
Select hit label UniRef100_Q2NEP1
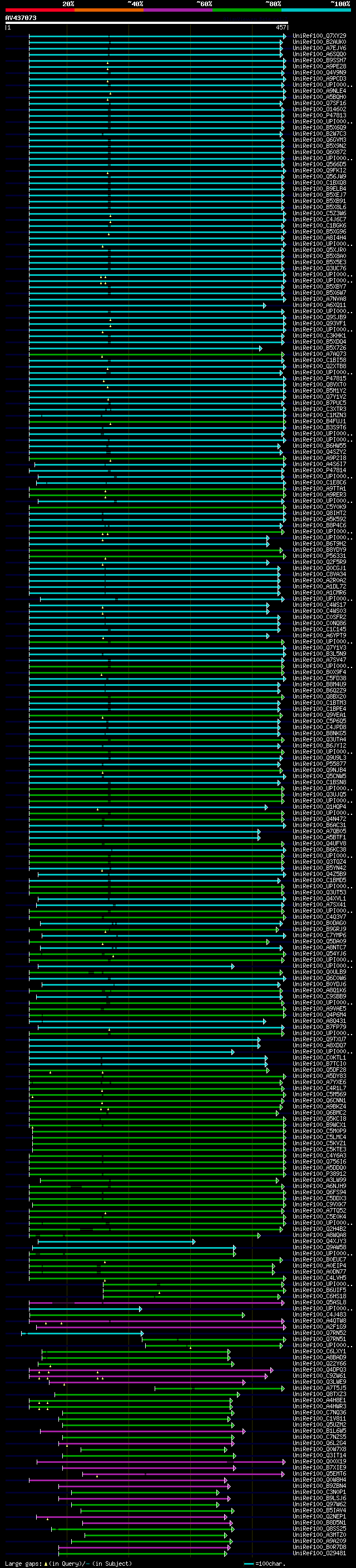click(319, 1516)
